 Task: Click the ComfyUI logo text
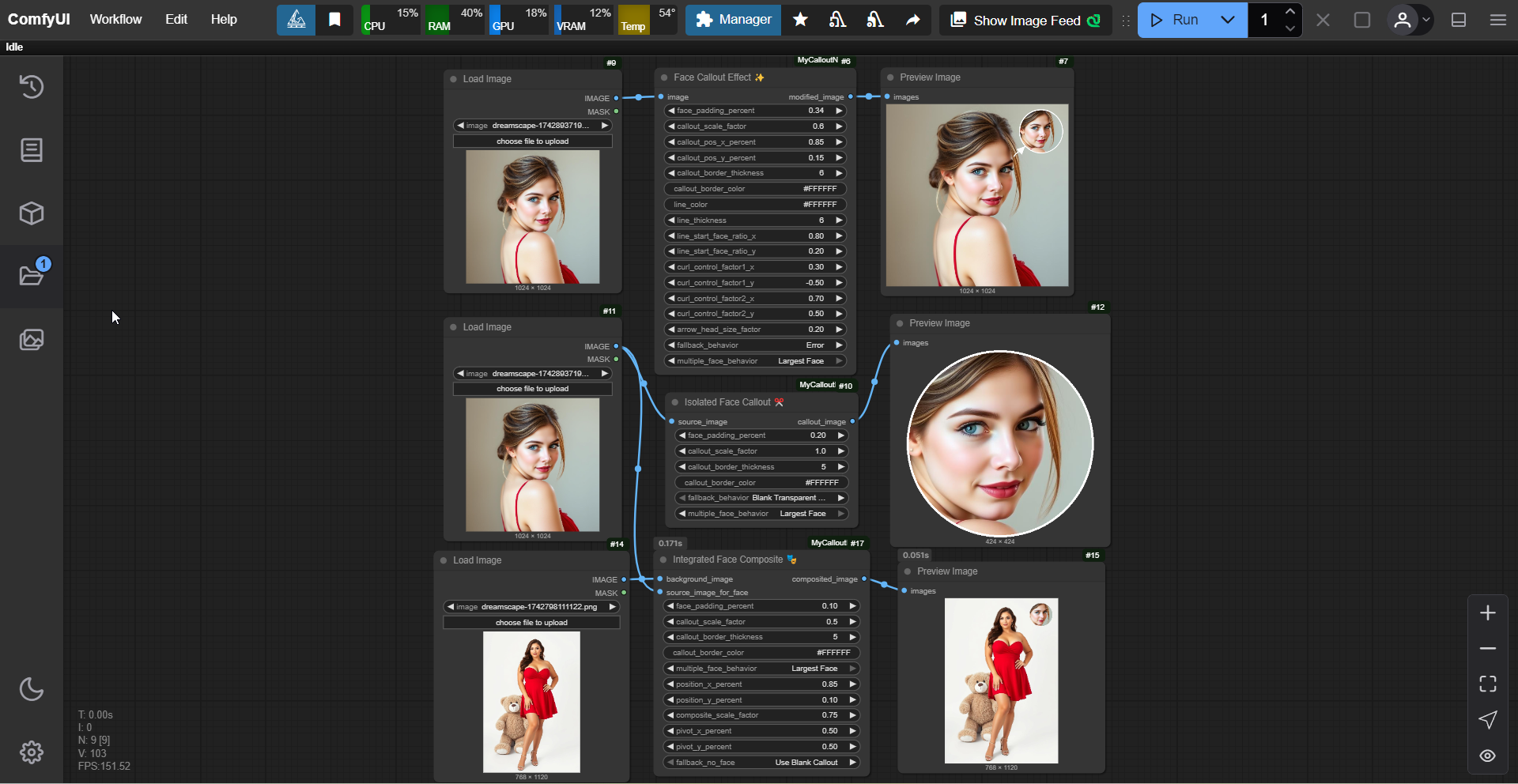(39, 19)
